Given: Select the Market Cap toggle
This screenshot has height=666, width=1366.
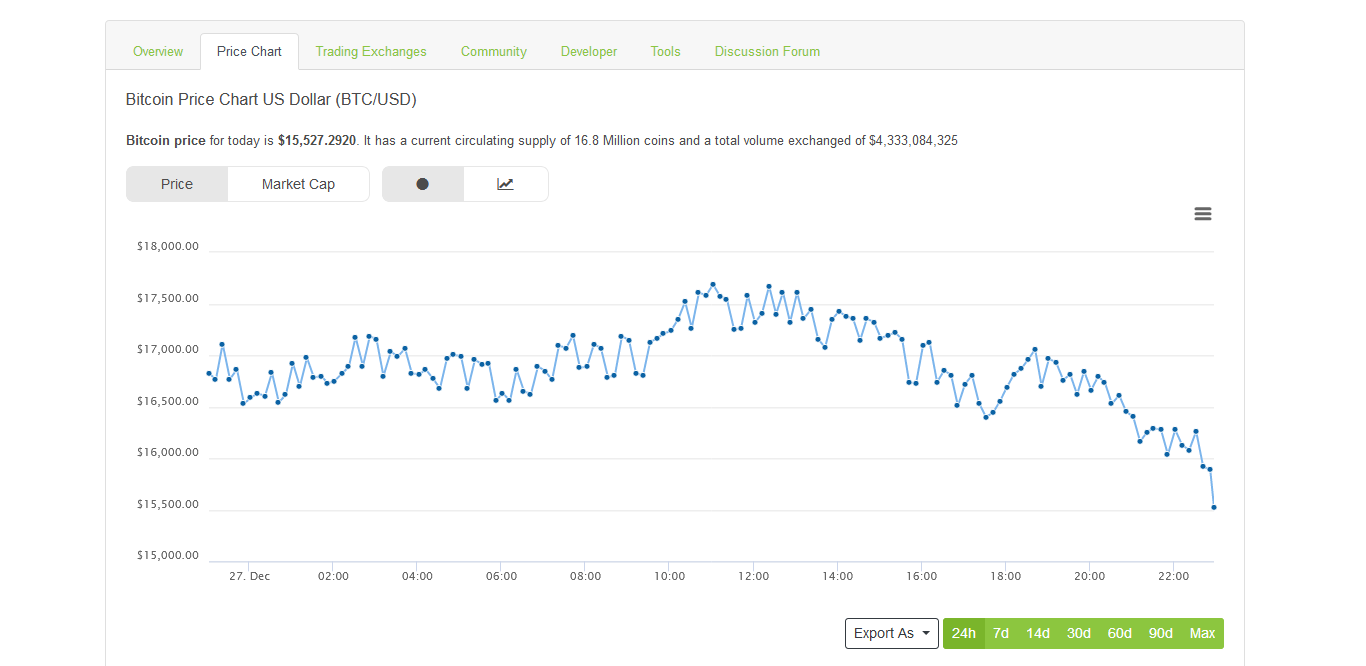Looking at the screenshot, I should (298, 184).
